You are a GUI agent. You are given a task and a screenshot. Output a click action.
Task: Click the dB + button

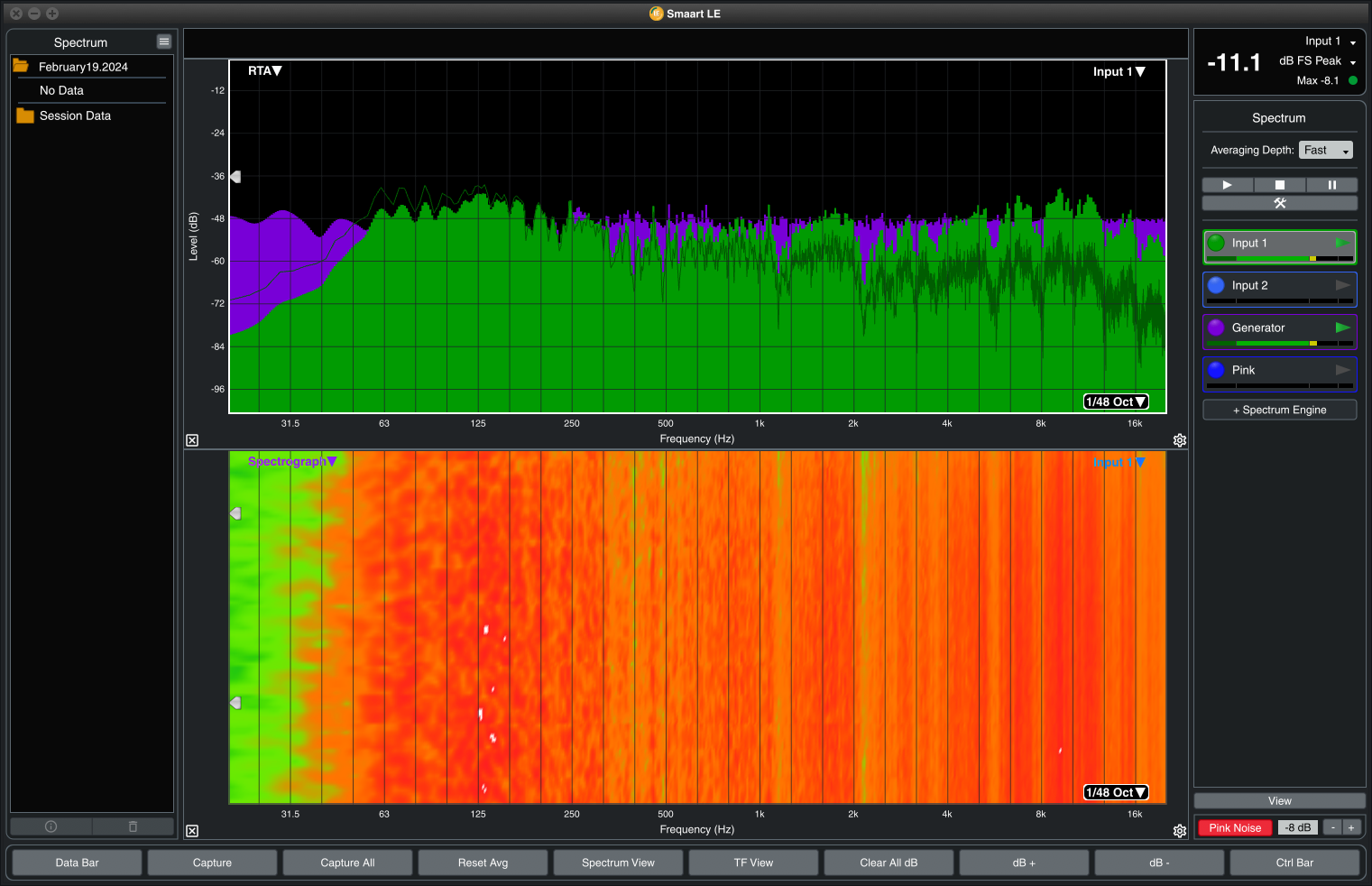1024,863
